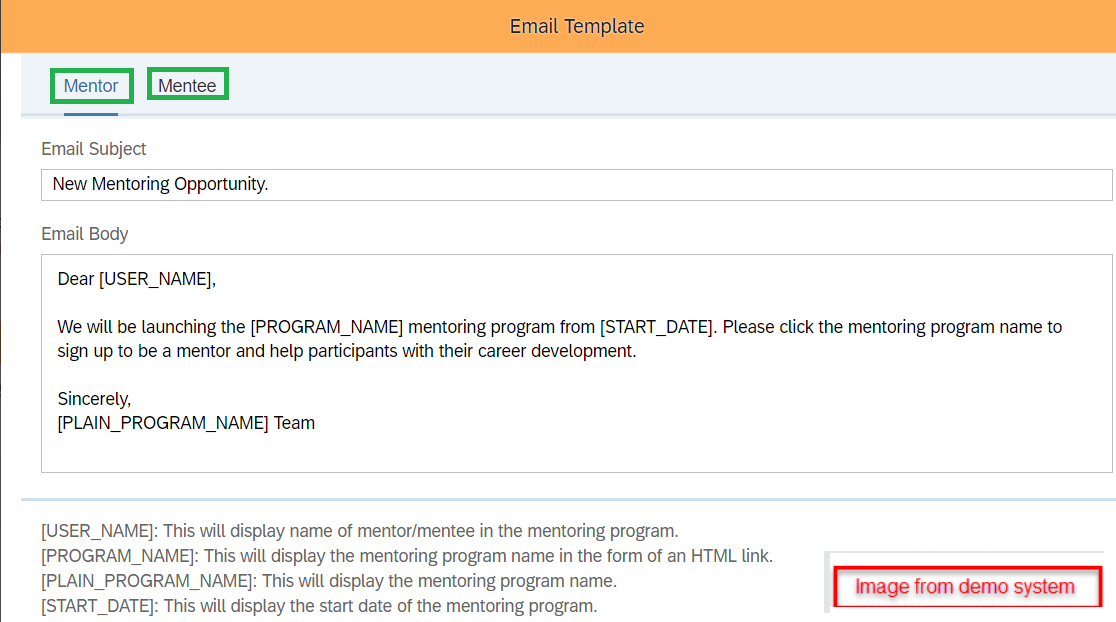
Task: Click '[PLAIN_PROGRAM_NAME] Team' signature line
Action: (x=186, y=423)
